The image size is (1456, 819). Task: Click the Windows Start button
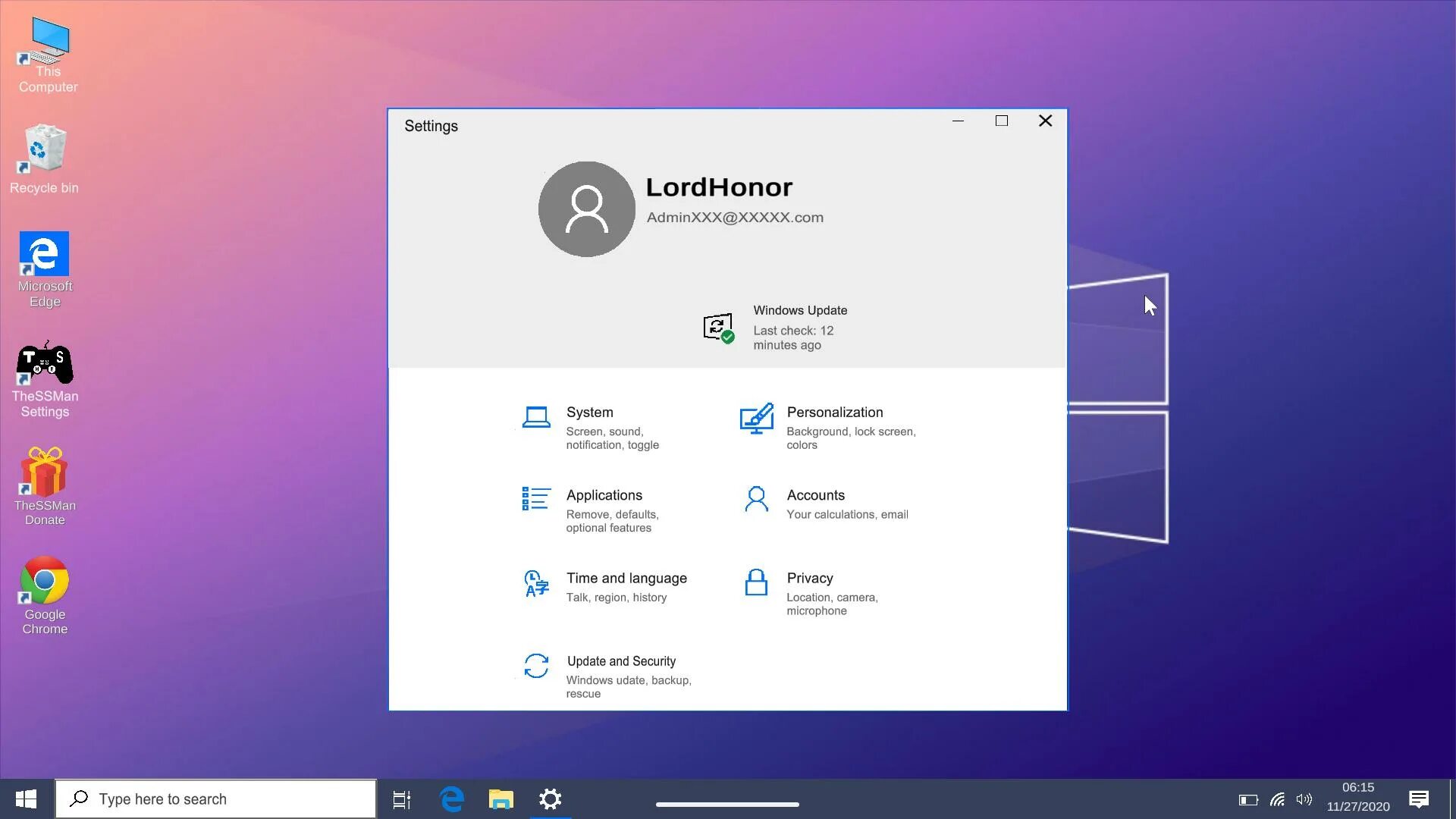[x=27, y=799]
